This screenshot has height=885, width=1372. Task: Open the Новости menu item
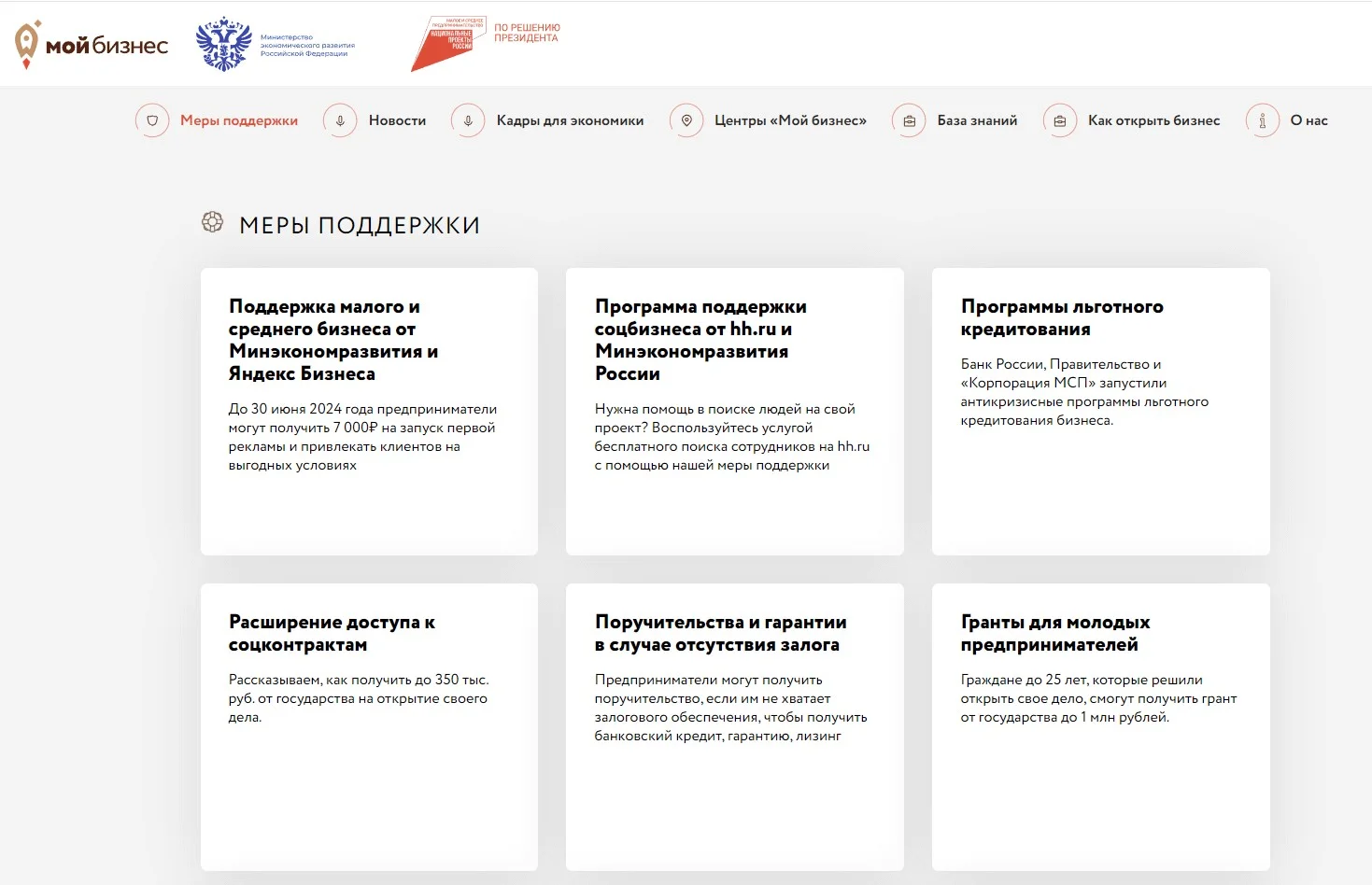[x=397, y=120]
